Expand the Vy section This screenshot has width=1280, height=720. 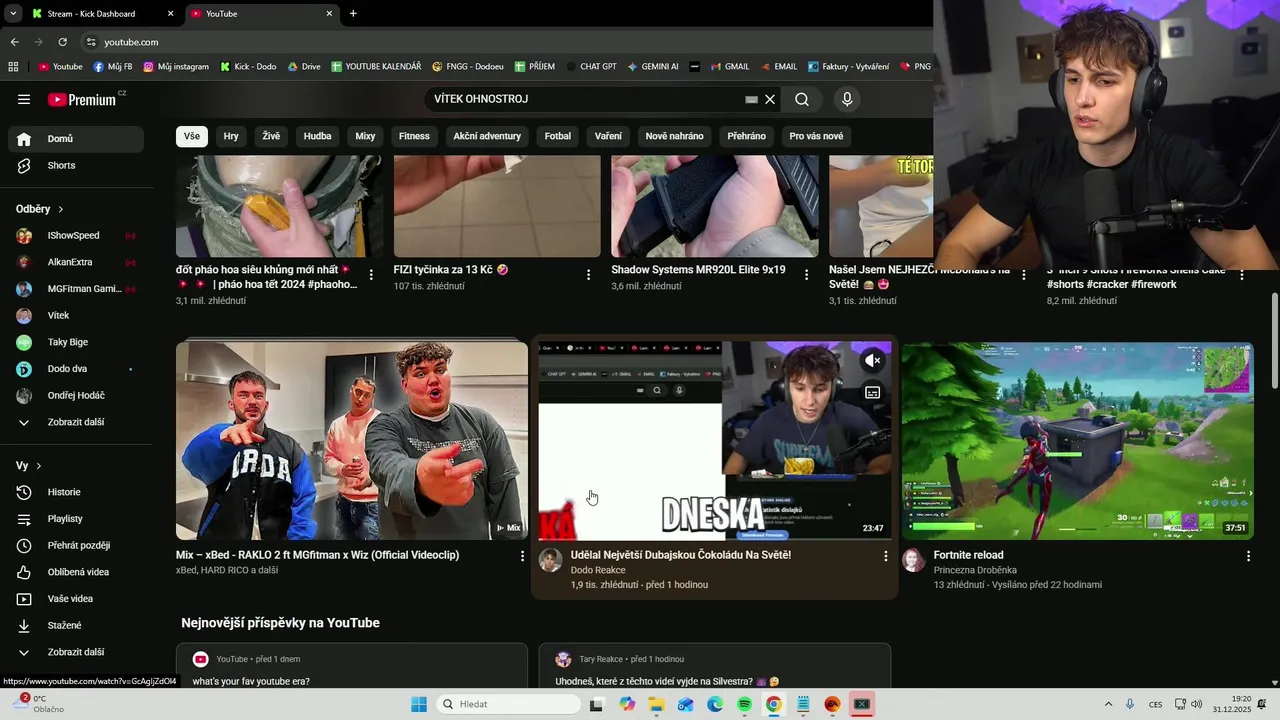(x=29, y=466)
